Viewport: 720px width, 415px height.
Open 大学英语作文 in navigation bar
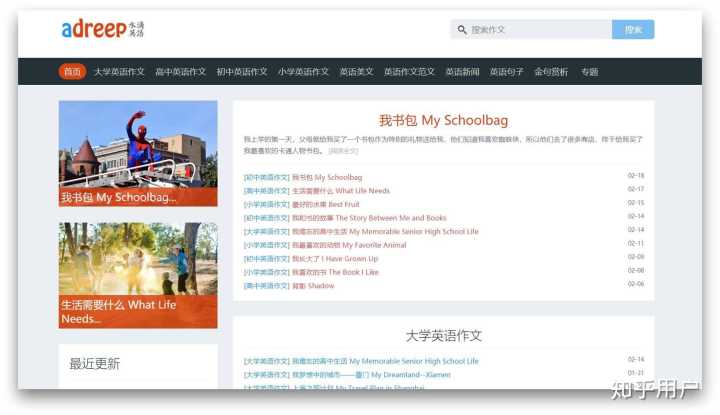point(119,72)
